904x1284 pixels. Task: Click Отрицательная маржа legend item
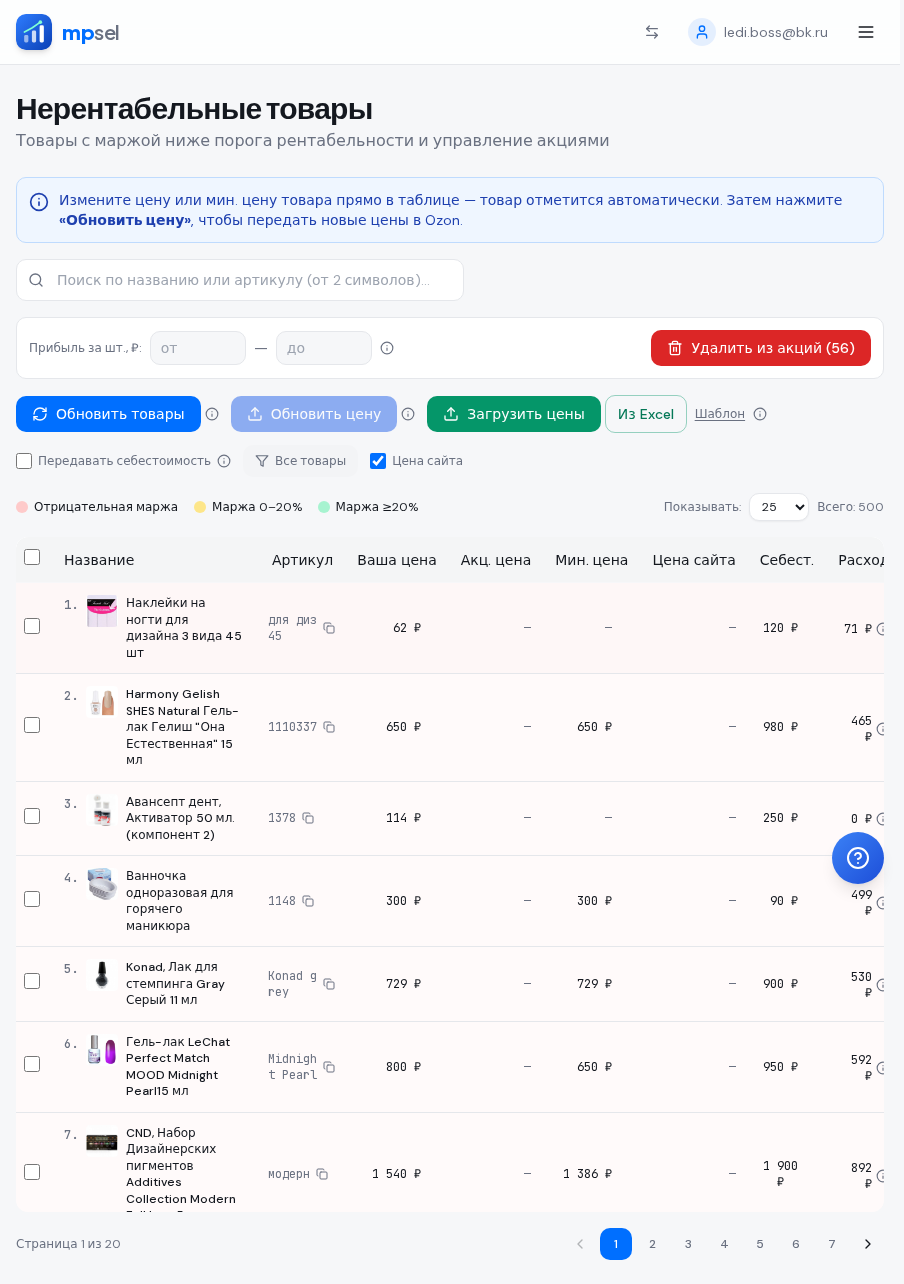pos(97,507)
